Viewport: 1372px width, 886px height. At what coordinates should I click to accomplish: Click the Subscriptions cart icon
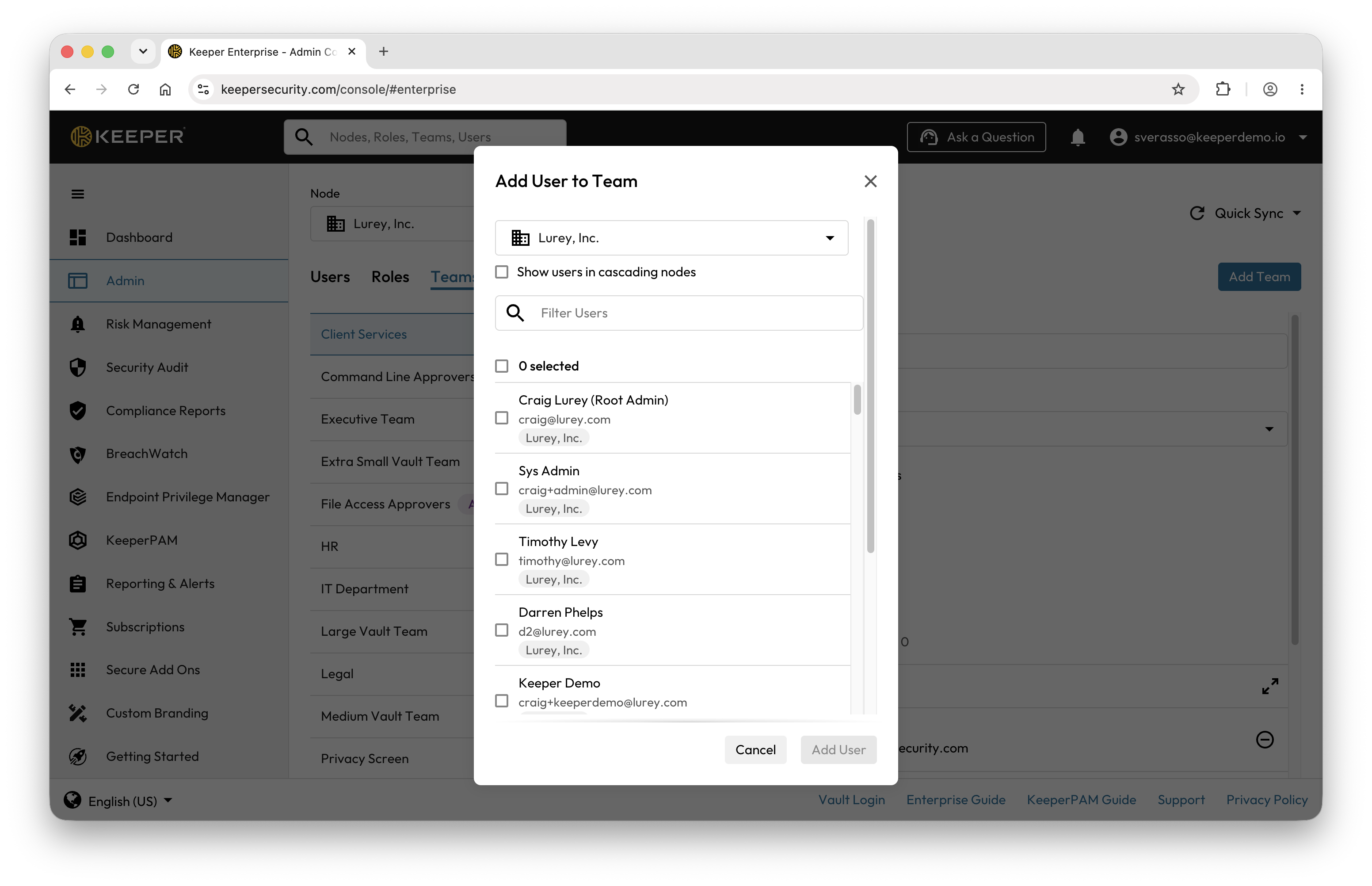tap(78, 626)
